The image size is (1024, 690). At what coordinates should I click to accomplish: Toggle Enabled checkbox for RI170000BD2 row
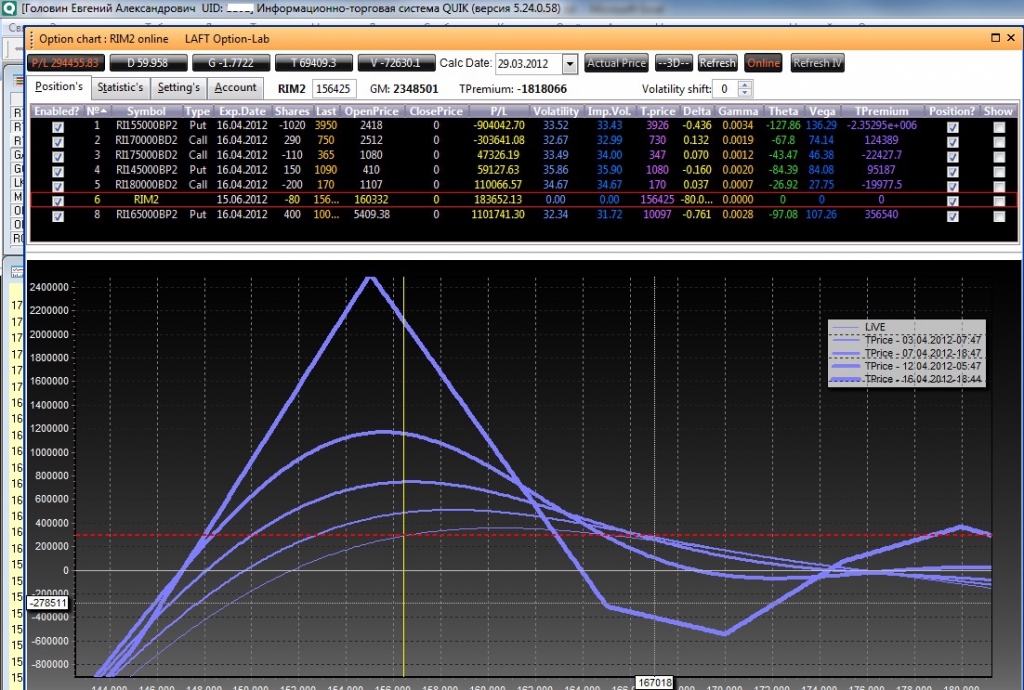(x=57, y=142)
